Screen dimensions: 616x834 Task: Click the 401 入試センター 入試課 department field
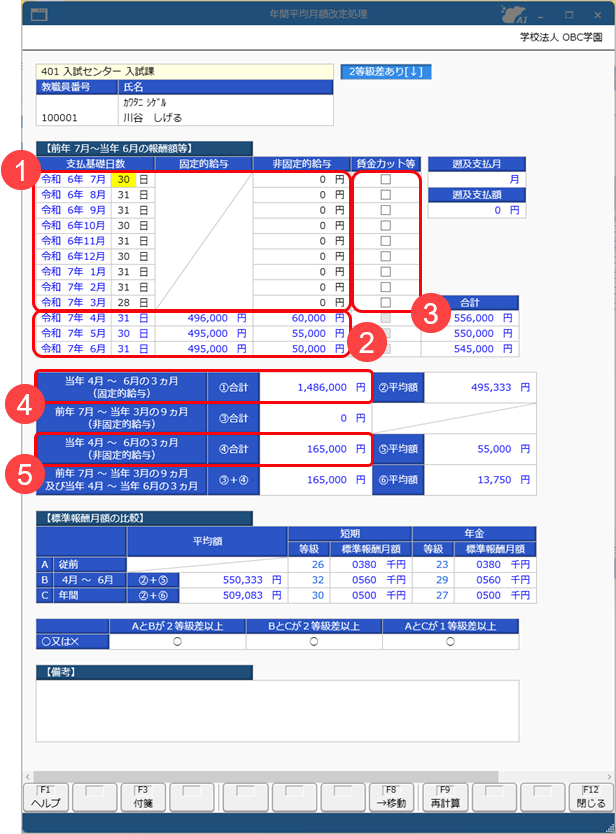pos(185,71)
